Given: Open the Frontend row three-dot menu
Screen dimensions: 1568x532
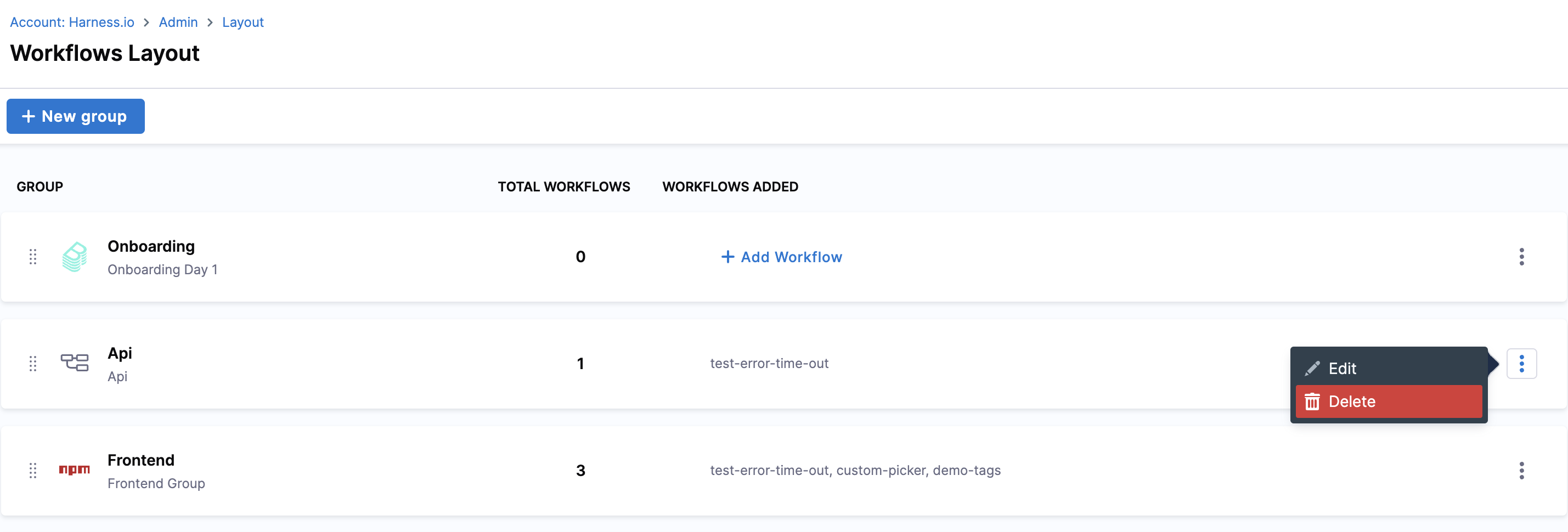Looking at the screenshot, I should 1521,471.
